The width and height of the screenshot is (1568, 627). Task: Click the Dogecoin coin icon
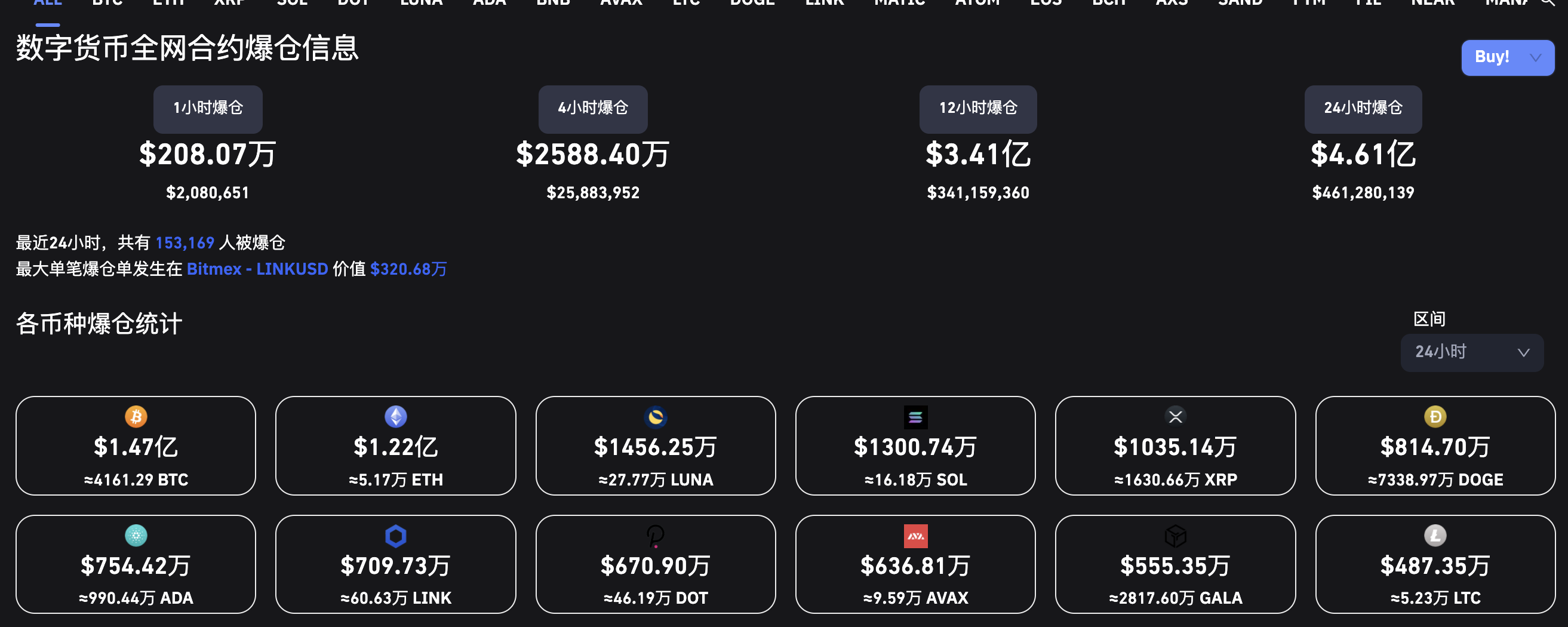[1435, 417]
